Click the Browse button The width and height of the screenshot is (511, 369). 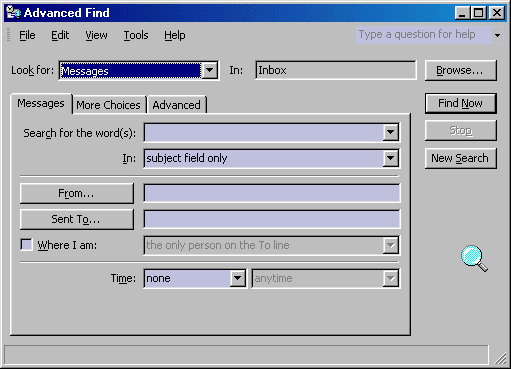(461, 70)
